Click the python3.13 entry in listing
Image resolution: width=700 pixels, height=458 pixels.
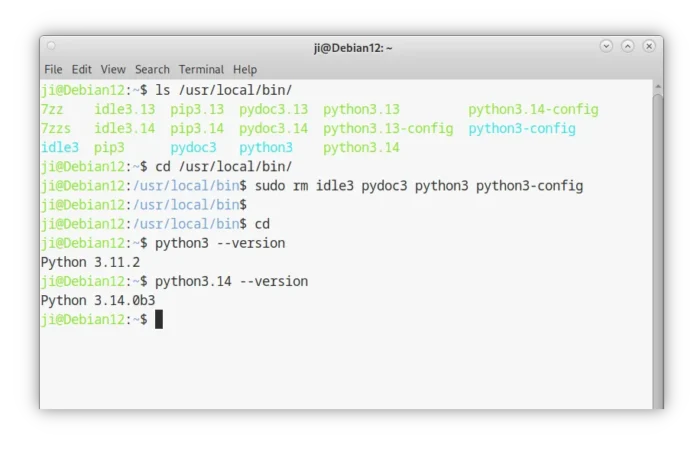[x=361, y=110]
